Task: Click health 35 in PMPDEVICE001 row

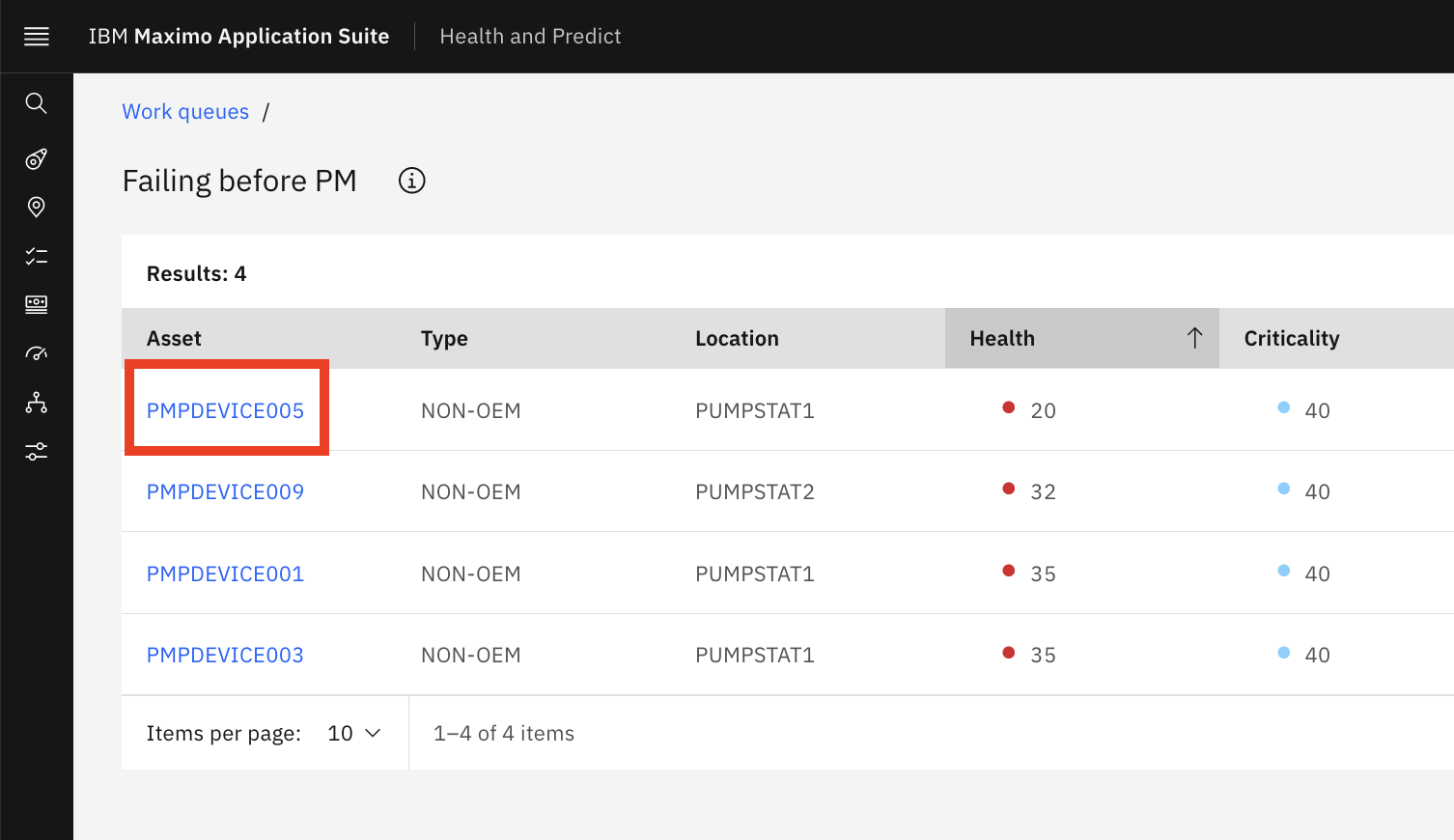Action: 1043,574
